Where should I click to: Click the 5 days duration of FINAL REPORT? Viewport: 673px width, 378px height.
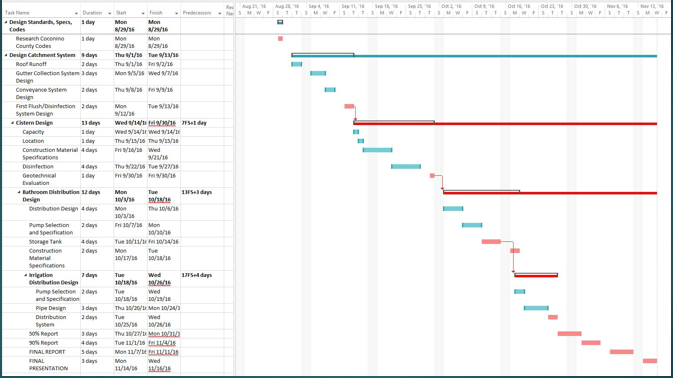[89, 352]
